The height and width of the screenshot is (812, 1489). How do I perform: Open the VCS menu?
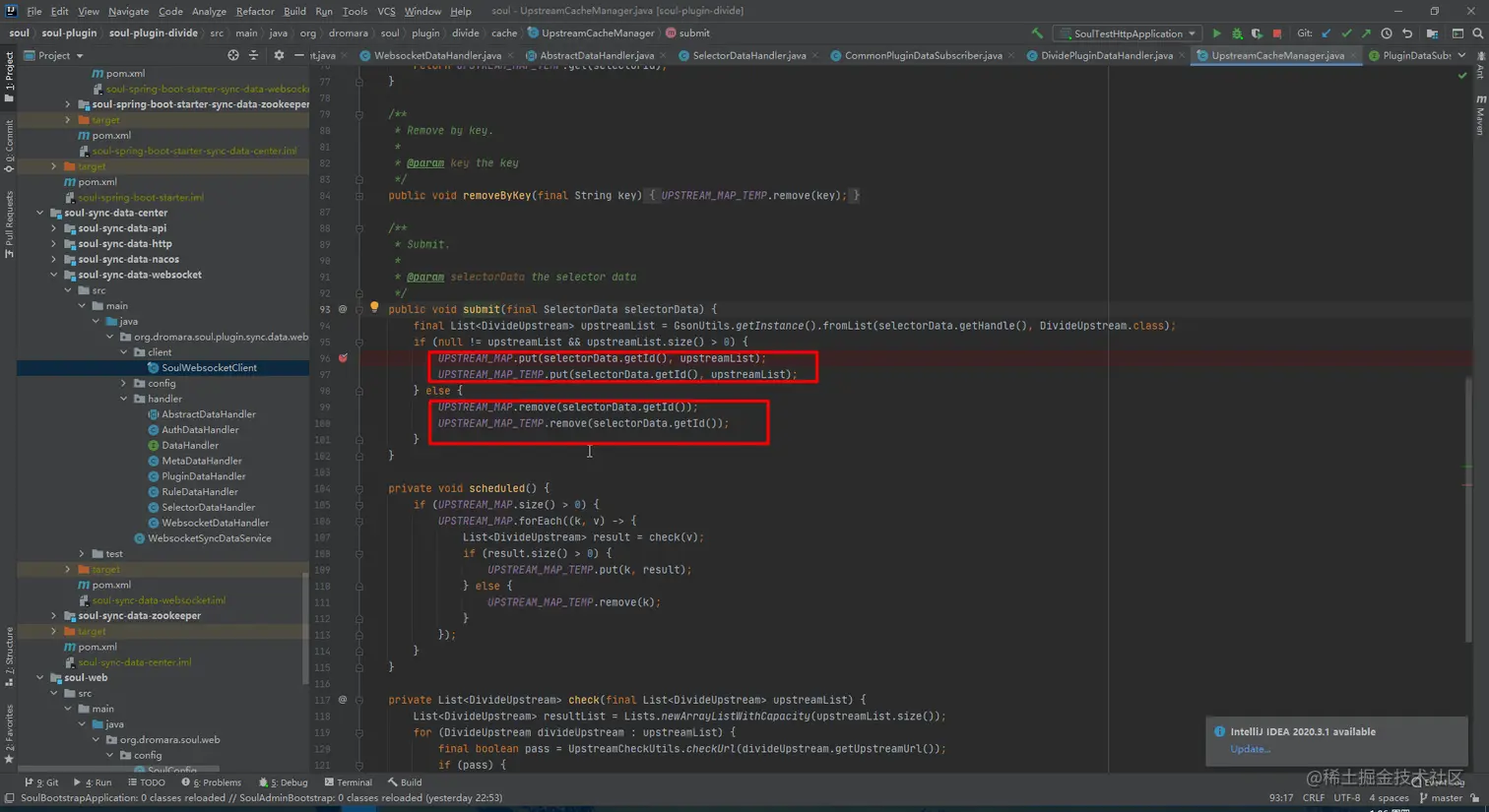tap(386, 11)
